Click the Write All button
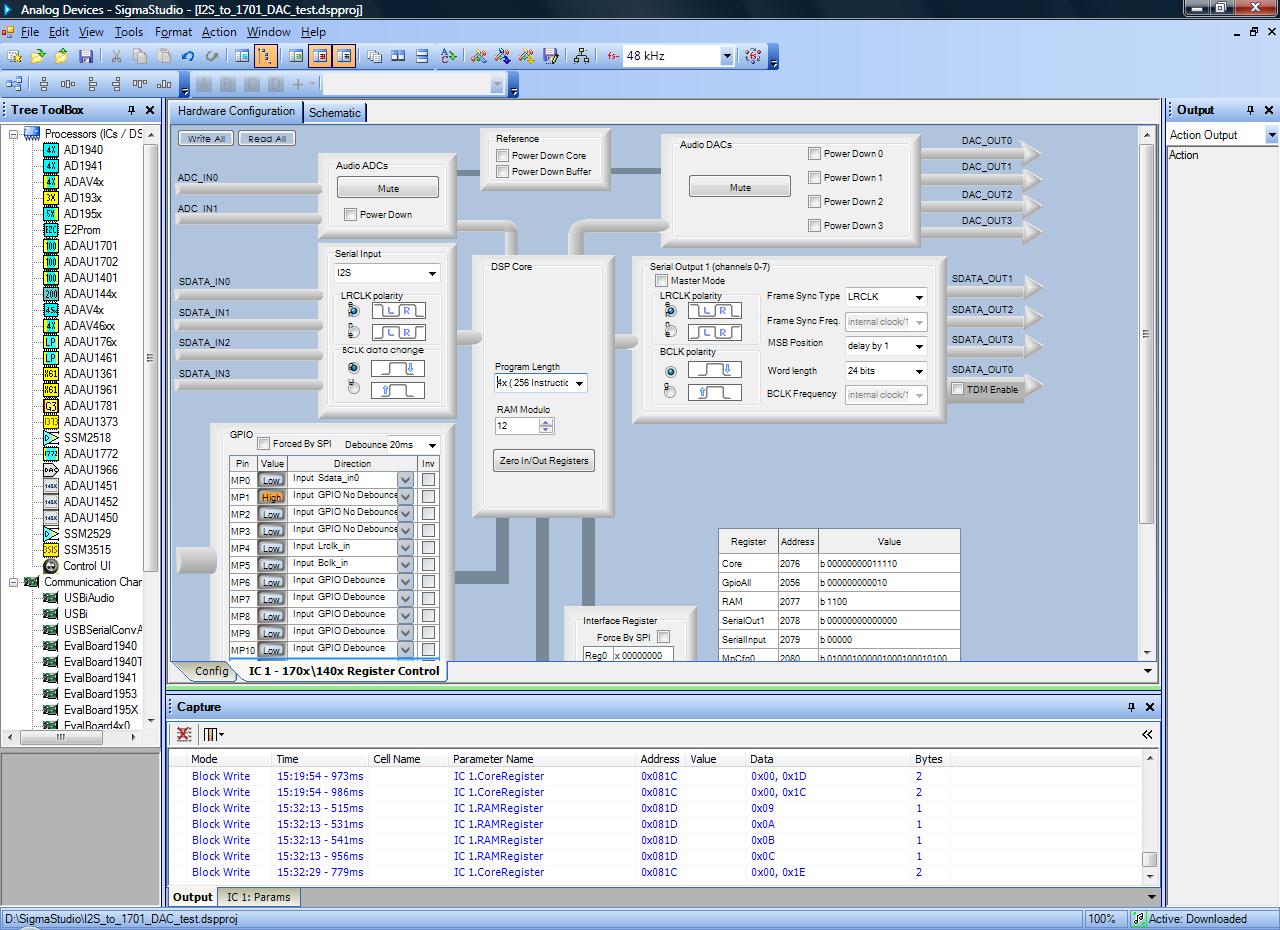 coord(206,139)
